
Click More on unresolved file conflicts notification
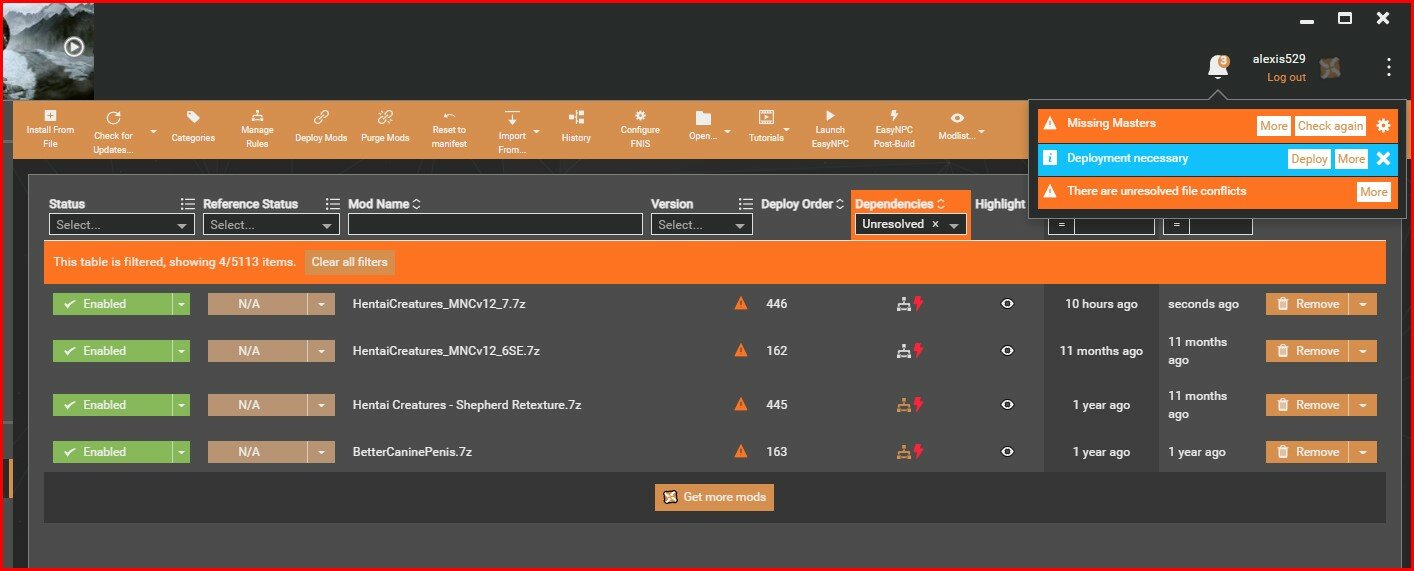pyautogui.click(x=1373, y=192)
